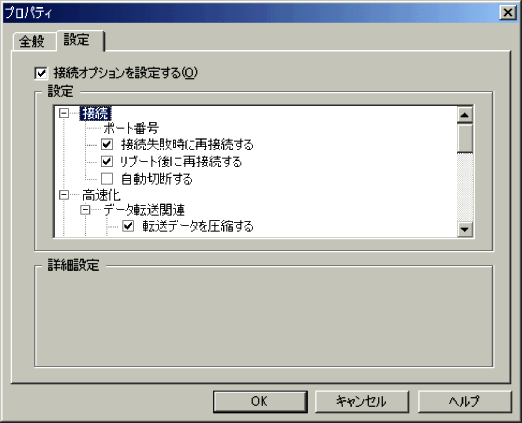Screen dimensions: 522x423
Task: Click the scroll down arrow in settings list
Action: pyautogui.click(x=465, y=229)
